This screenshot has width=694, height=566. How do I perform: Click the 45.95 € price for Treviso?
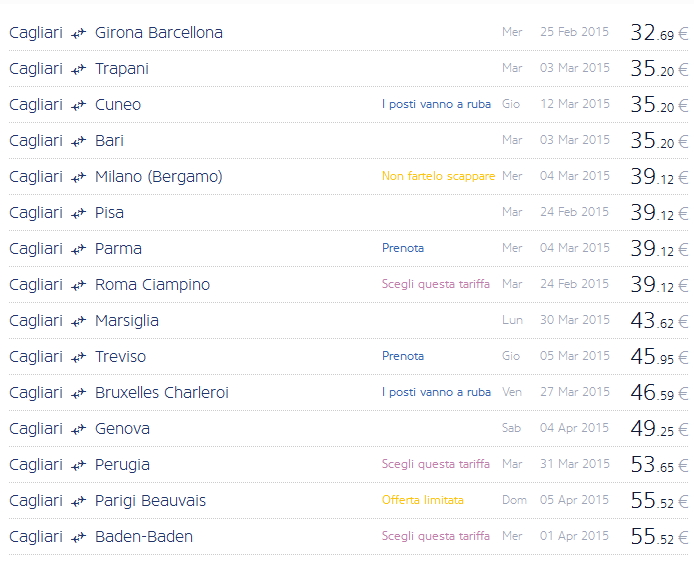tap(658, 357)
